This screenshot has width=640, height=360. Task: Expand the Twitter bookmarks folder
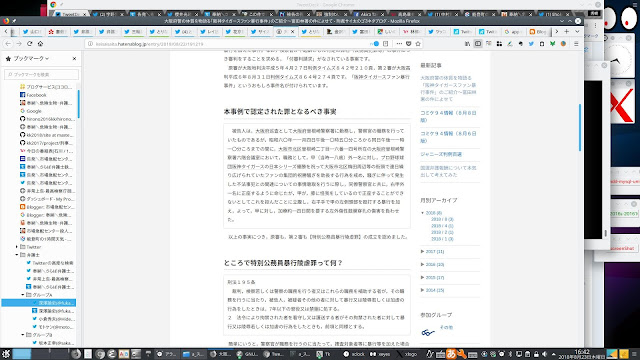(x=17, y=247)
